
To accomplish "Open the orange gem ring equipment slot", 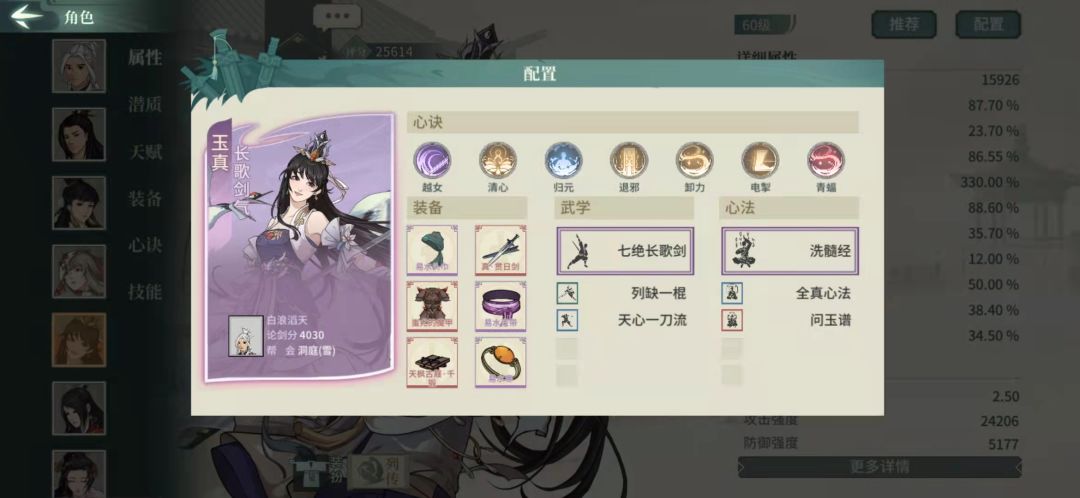I will click(501, 362).
